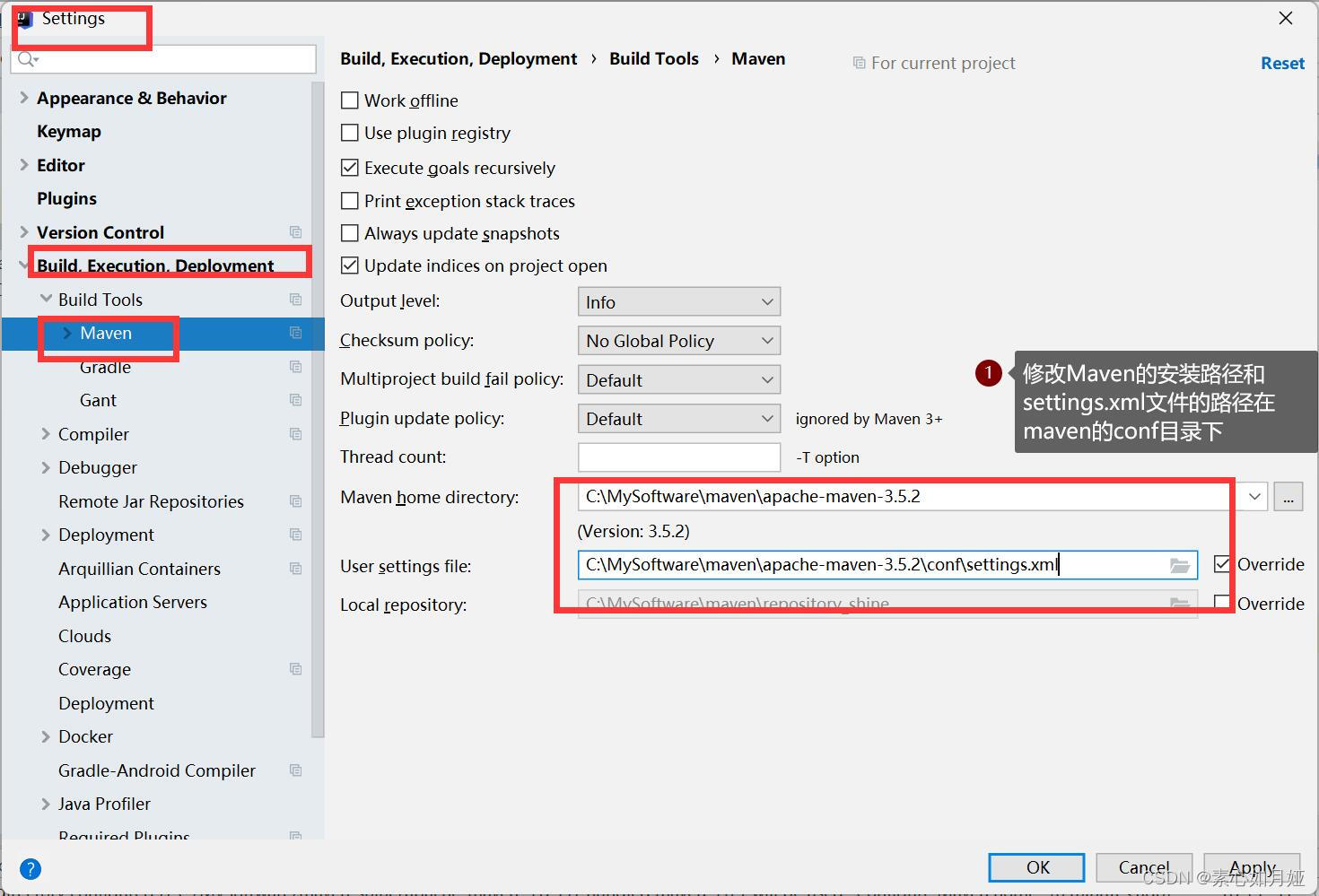The height and width of the screenshot is (896, 1319).
Task: Click the settings tree vertical scrollbar
Action: 318,409
